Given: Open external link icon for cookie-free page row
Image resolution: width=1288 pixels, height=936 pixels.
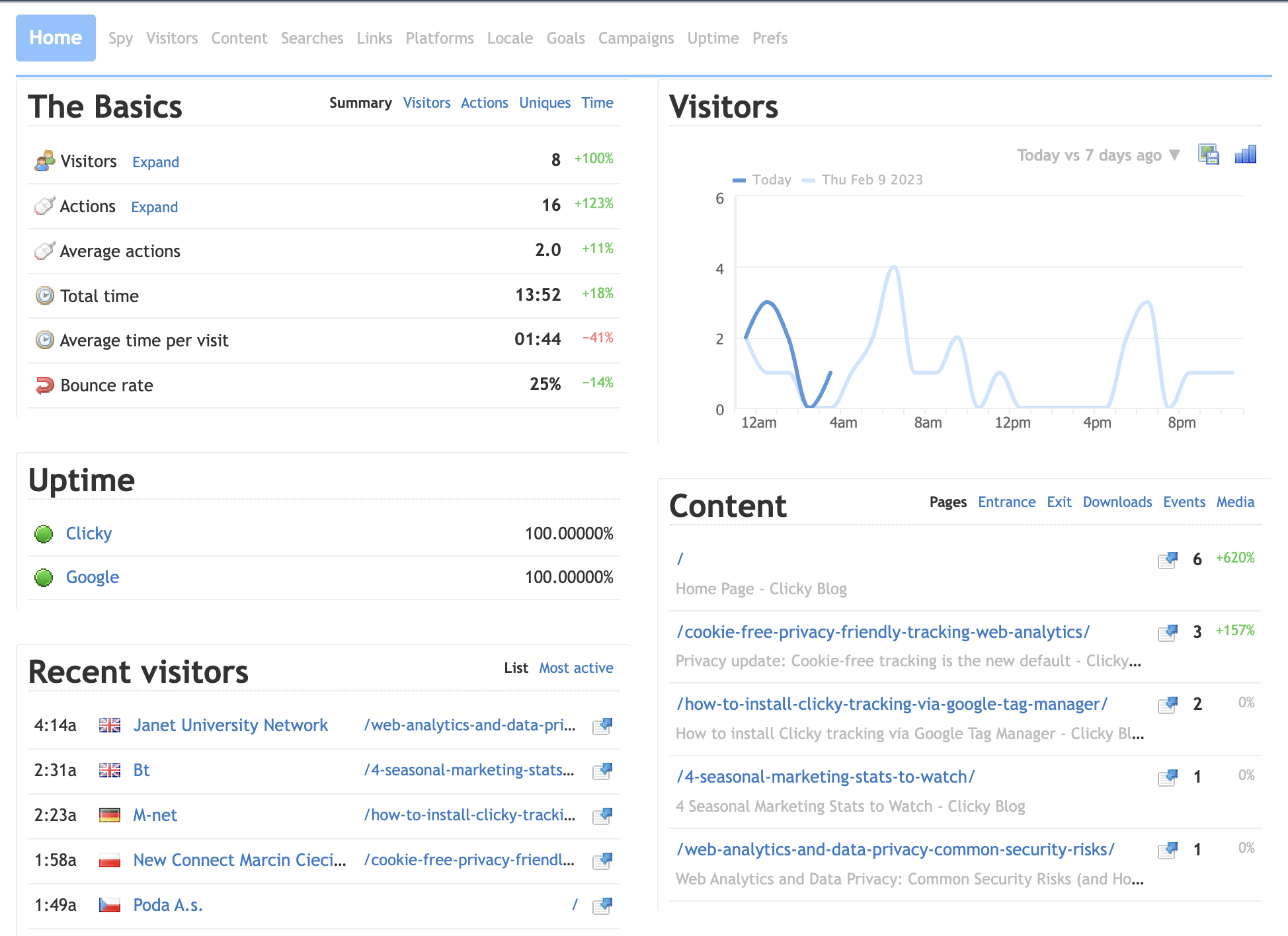Looking at the screenshot, I should (x=1168, y=633).
